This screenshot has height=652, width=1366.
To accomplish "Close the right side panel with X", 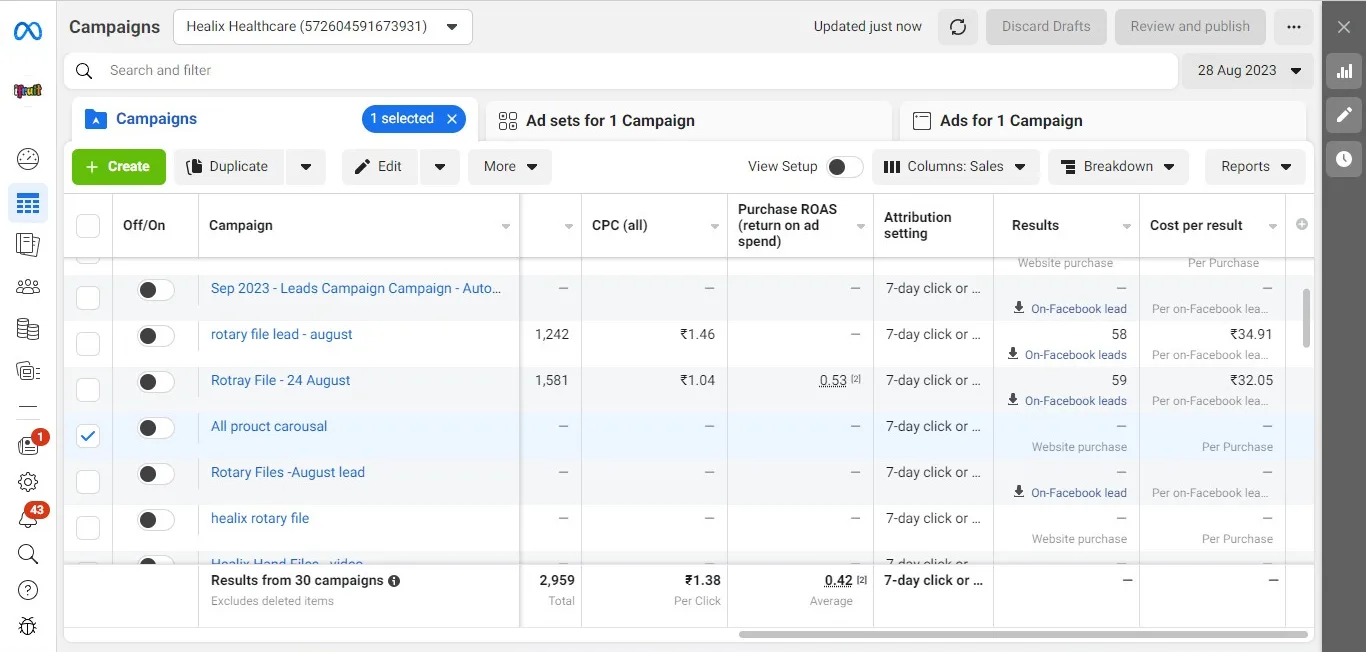I will click(x=1344, y=27).
